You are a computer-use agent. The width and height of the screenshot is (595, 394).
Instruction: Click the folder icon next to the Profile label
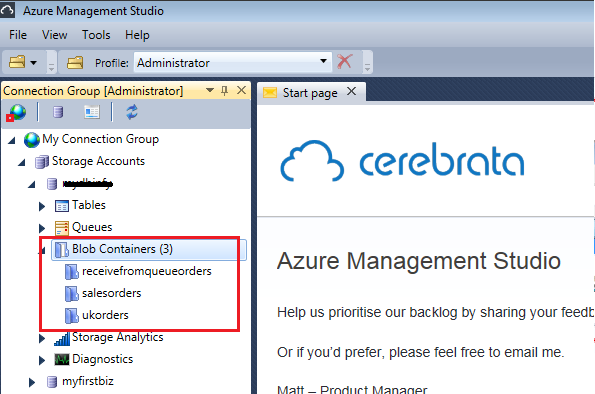[x=75, y=62]
